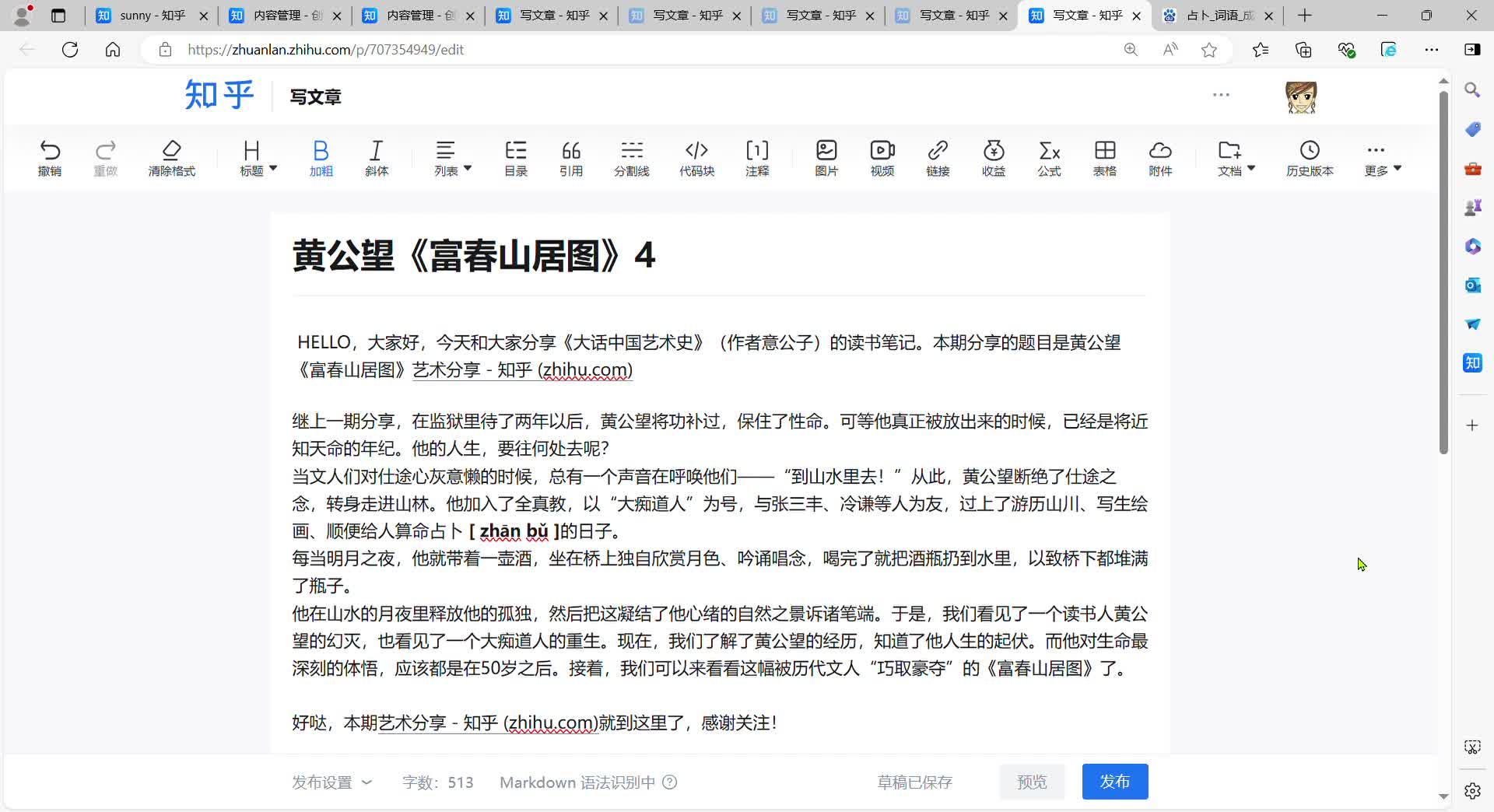Open the 知乎 app in sidebar

1472,363
